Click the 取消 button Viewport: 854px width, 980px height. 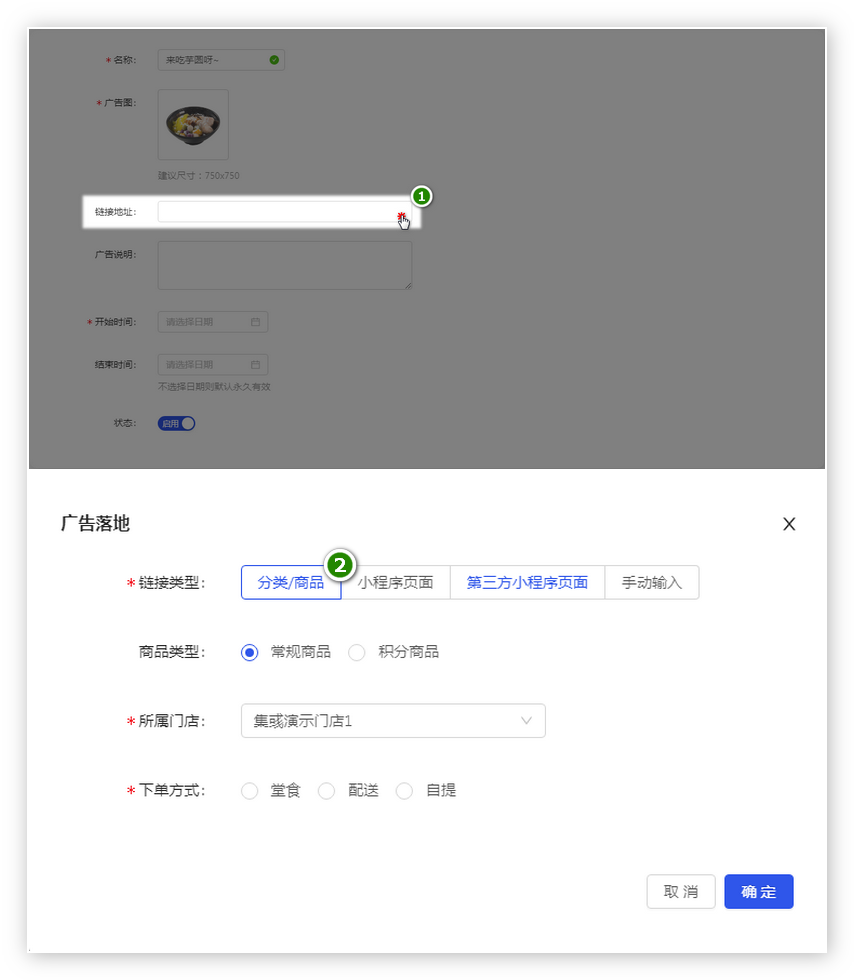click(681, 891)
